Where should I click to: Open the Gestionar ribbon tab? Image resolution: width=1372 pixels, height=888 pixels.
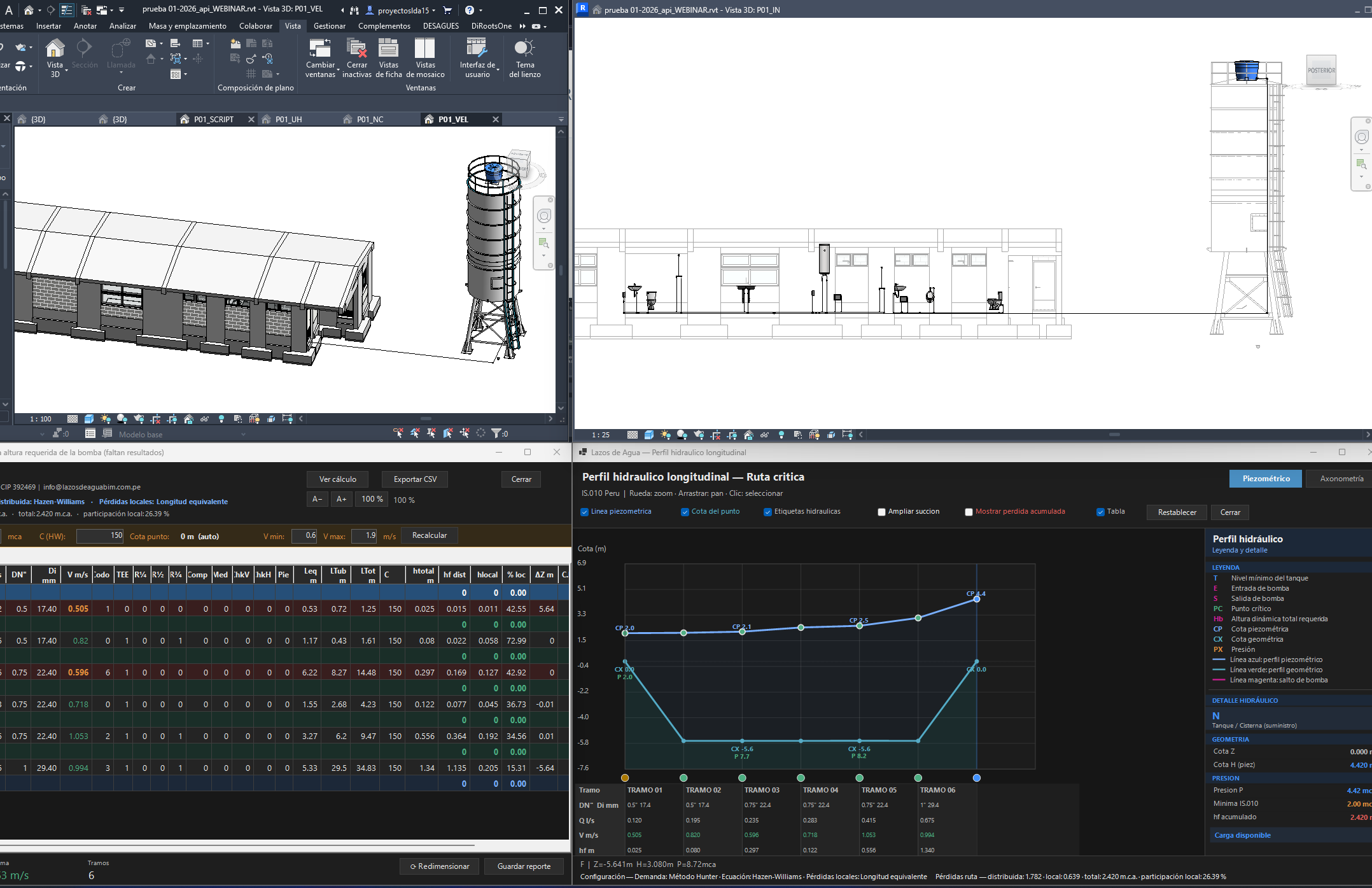point(330,26)
